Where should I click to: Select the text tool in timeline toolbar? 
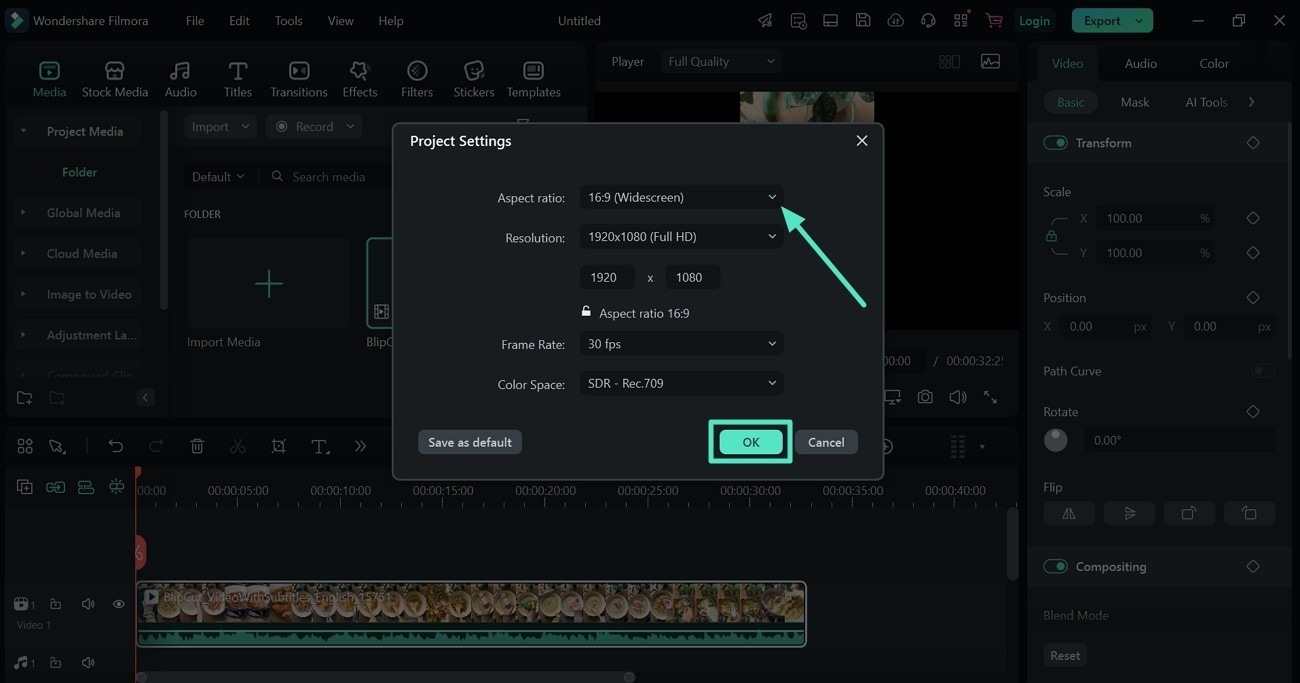tap(320, 446)
